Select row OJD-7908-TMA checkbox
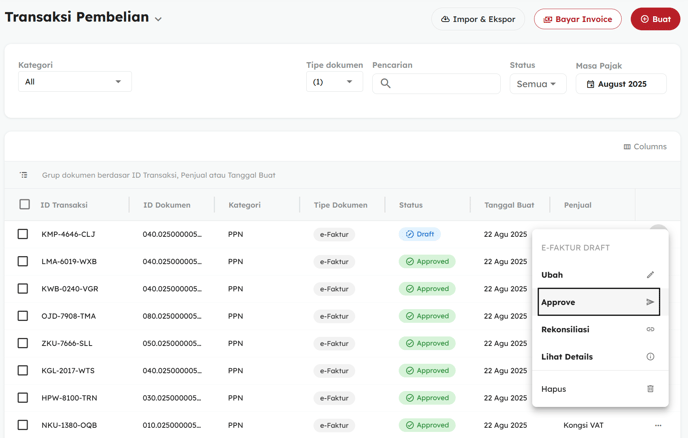This screenshot has height=438, width=688. (x=23, y=316)
